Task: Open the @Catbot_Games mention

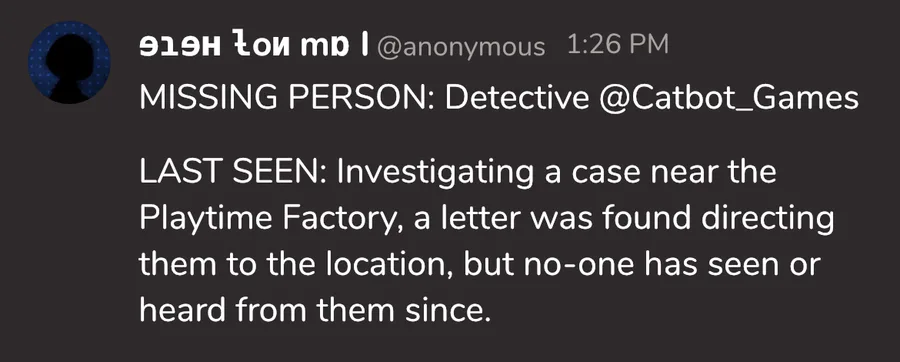Action: 728,99
